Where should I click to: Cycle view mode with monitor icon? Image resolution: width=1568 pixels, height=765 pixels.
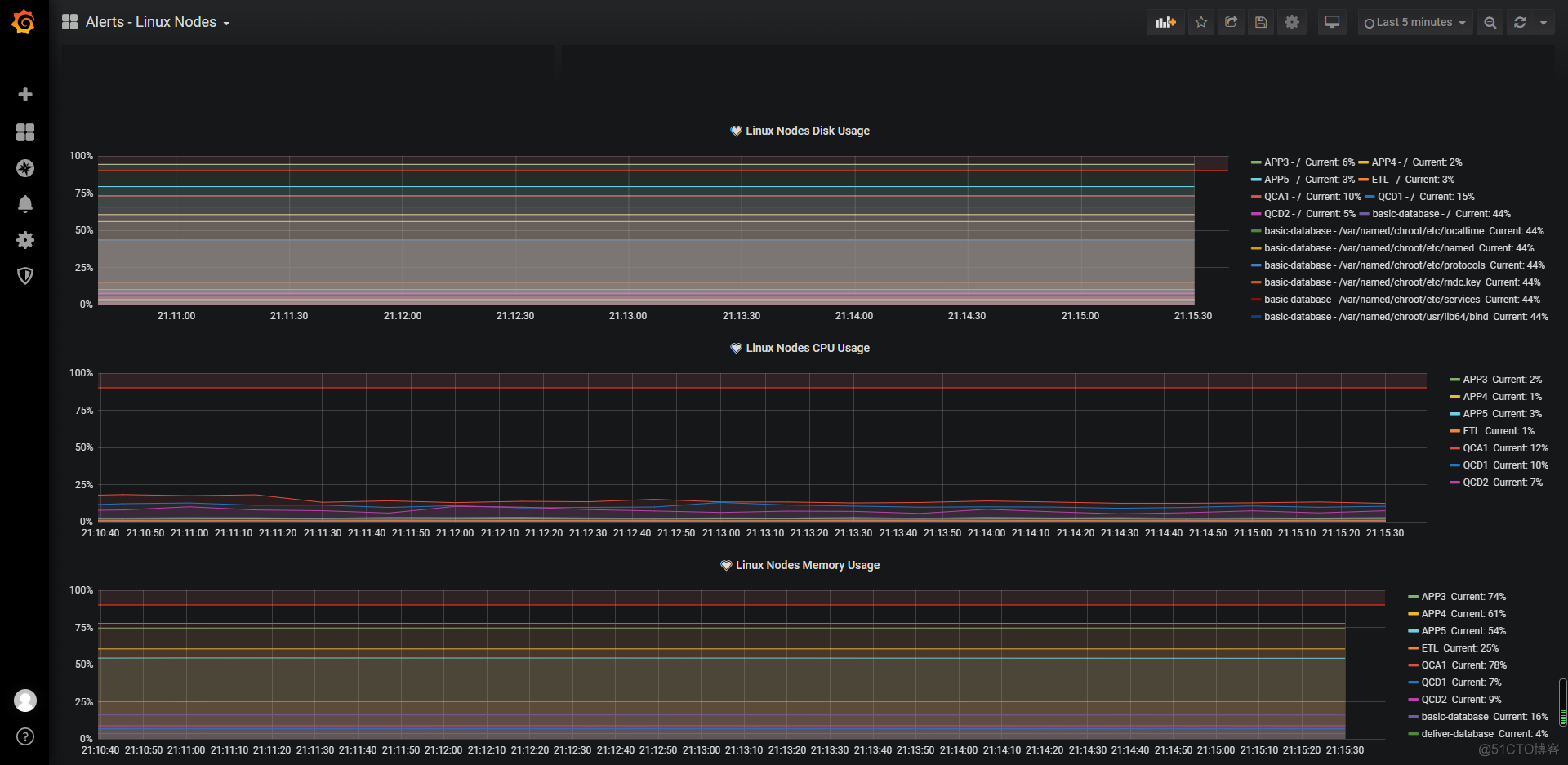click(x=1332, y=23)
